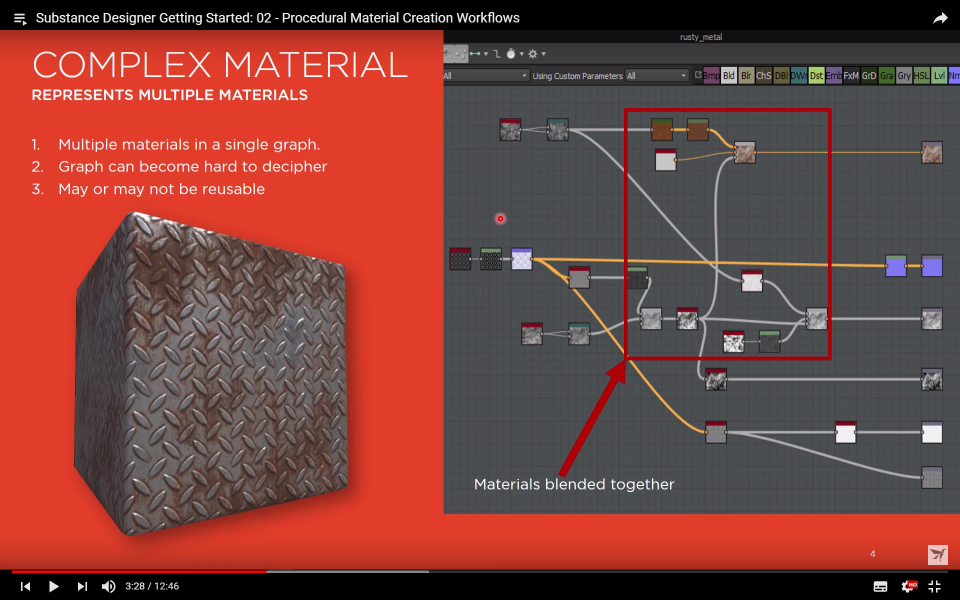The height and width of the screenshot is (600, 960).
Task: Select the rusty_metal graph tab title
Action: pos(701,37)
